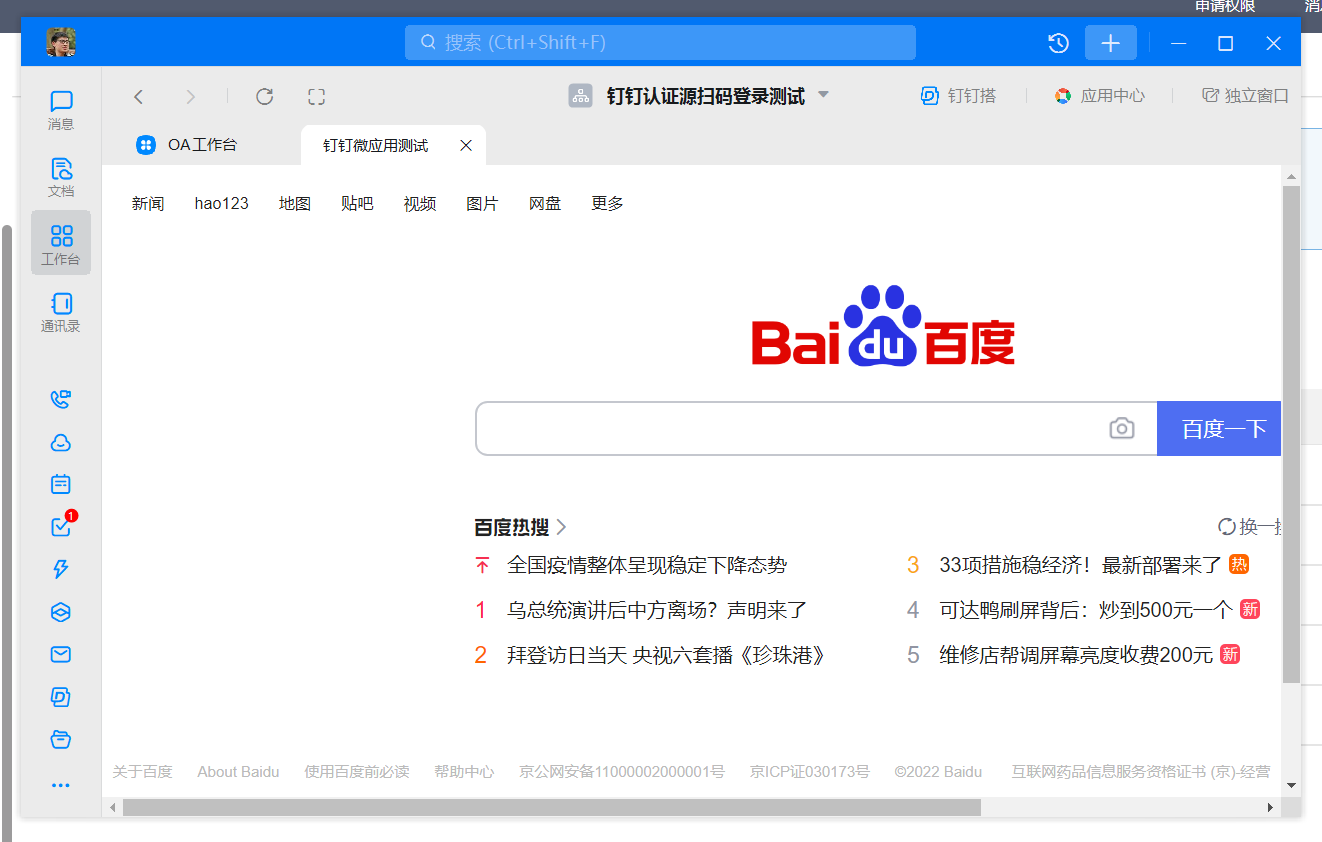Switch to the OA工作台 tab
Viewport: 1322px width, 842px height.
(187, 145)
